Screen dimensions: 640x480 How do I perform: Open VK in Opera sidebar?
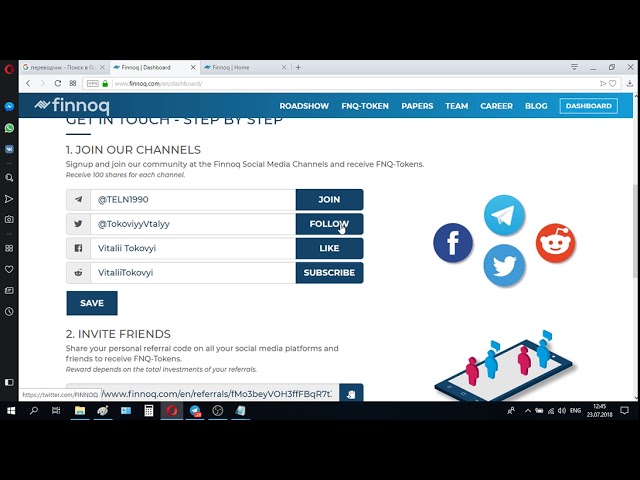click(x=9, y=149)
